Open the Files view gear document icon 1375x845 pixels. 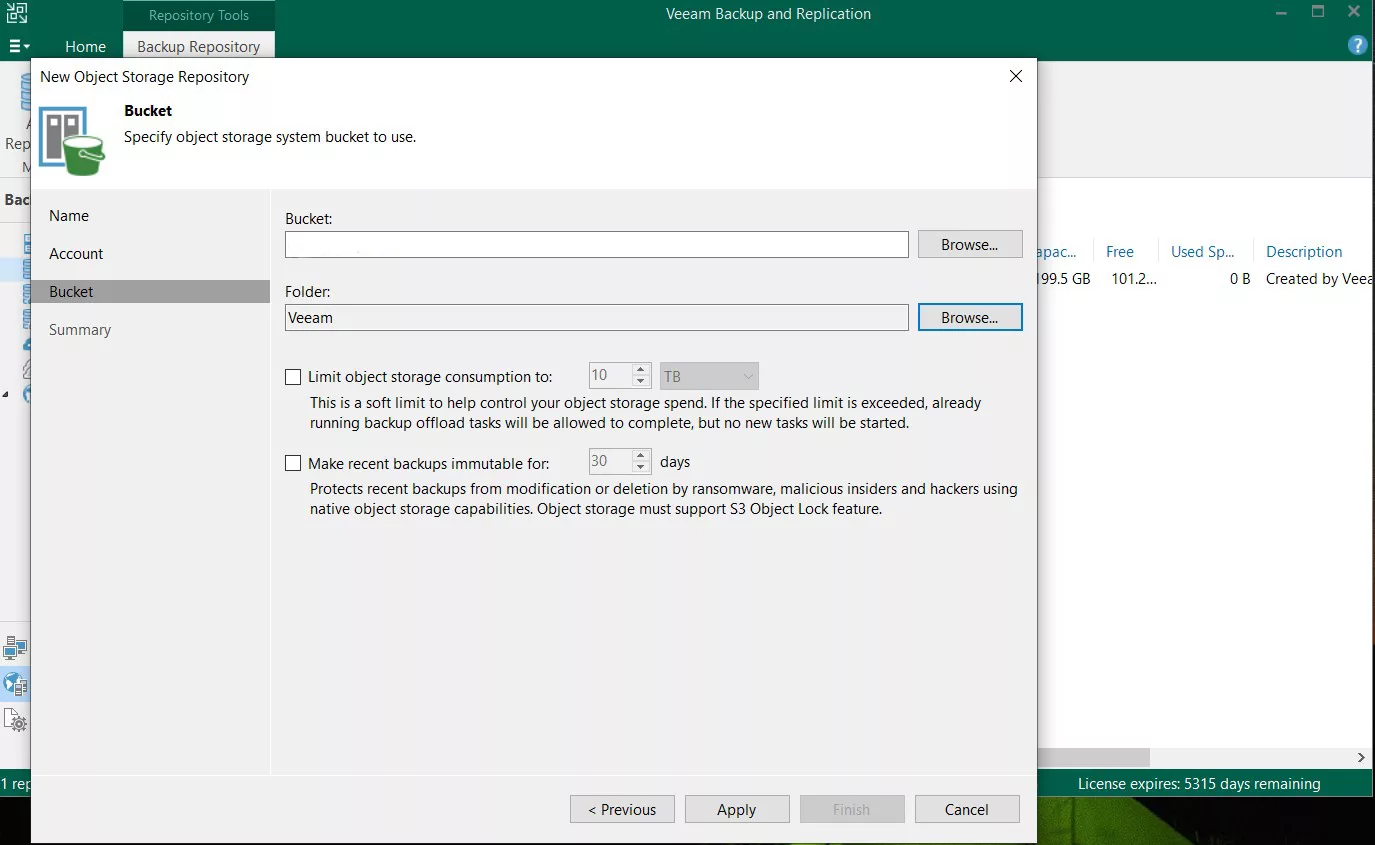(15, 720)
